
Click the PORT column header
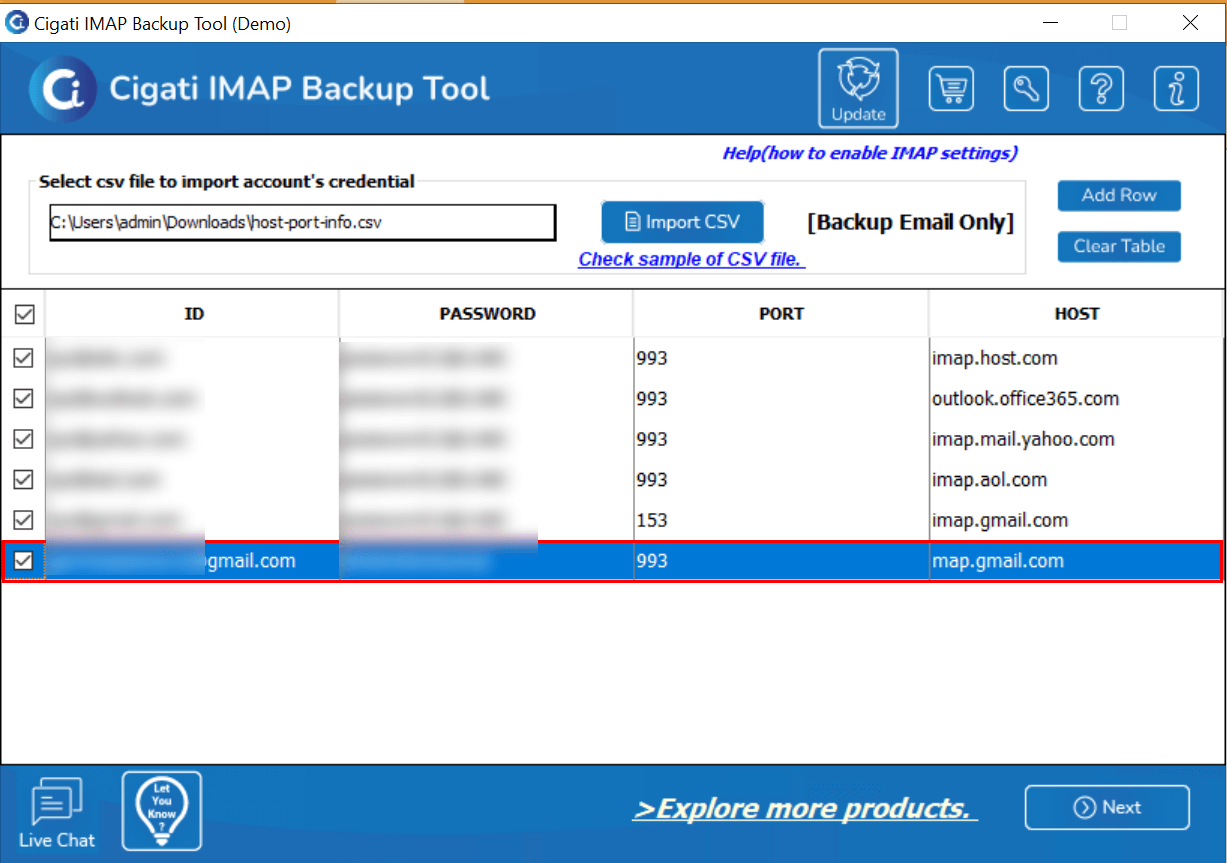tap(781, 314)
